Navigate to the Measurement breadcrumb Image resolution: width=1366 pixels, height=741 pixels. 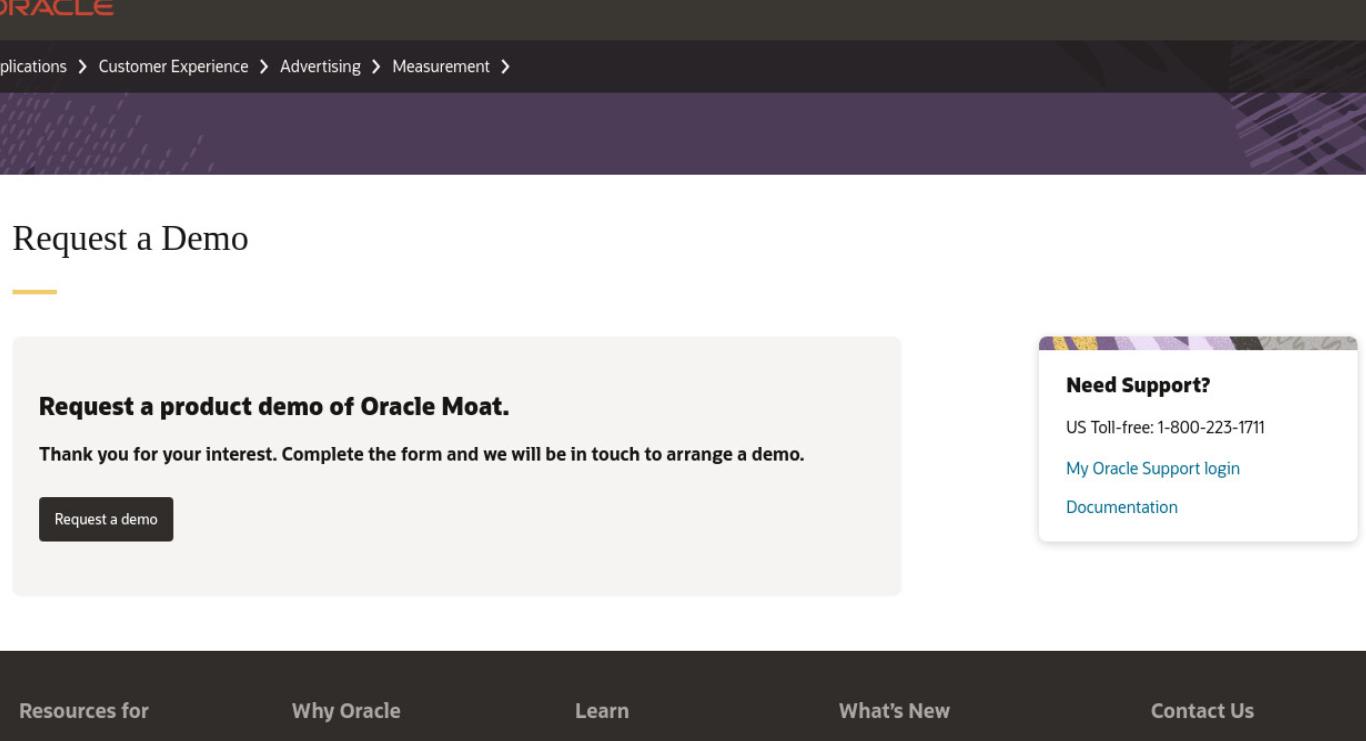441,67
